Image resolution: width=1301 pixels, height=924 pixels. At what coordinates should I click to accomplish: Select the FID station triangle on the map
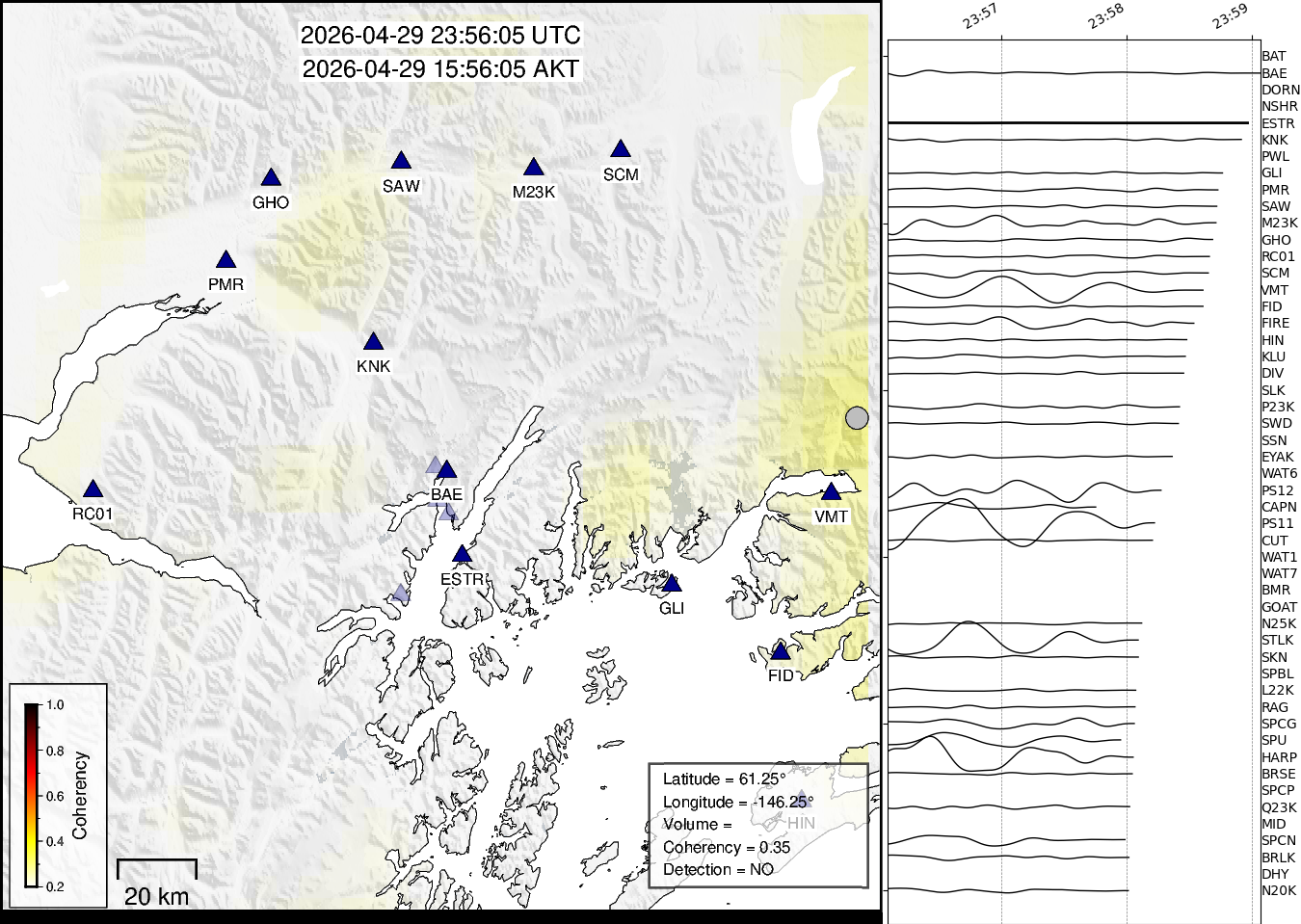point(781,652)
